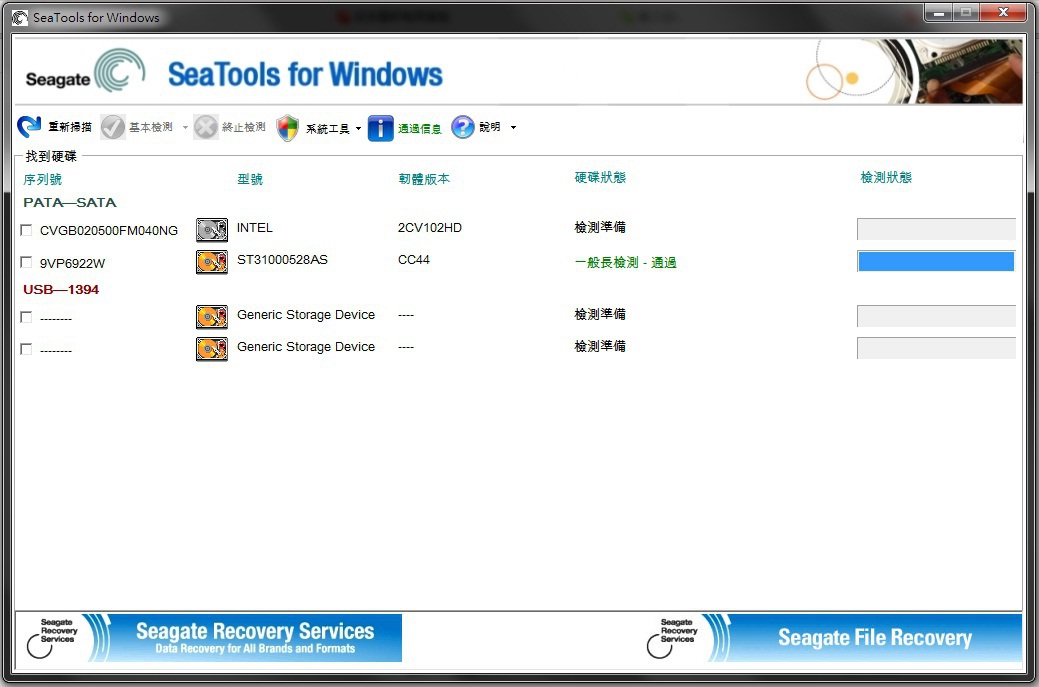Click the 檢測狀態 test status column header
This screenshot has height=687, width=1039.
(x=886, y=178)
